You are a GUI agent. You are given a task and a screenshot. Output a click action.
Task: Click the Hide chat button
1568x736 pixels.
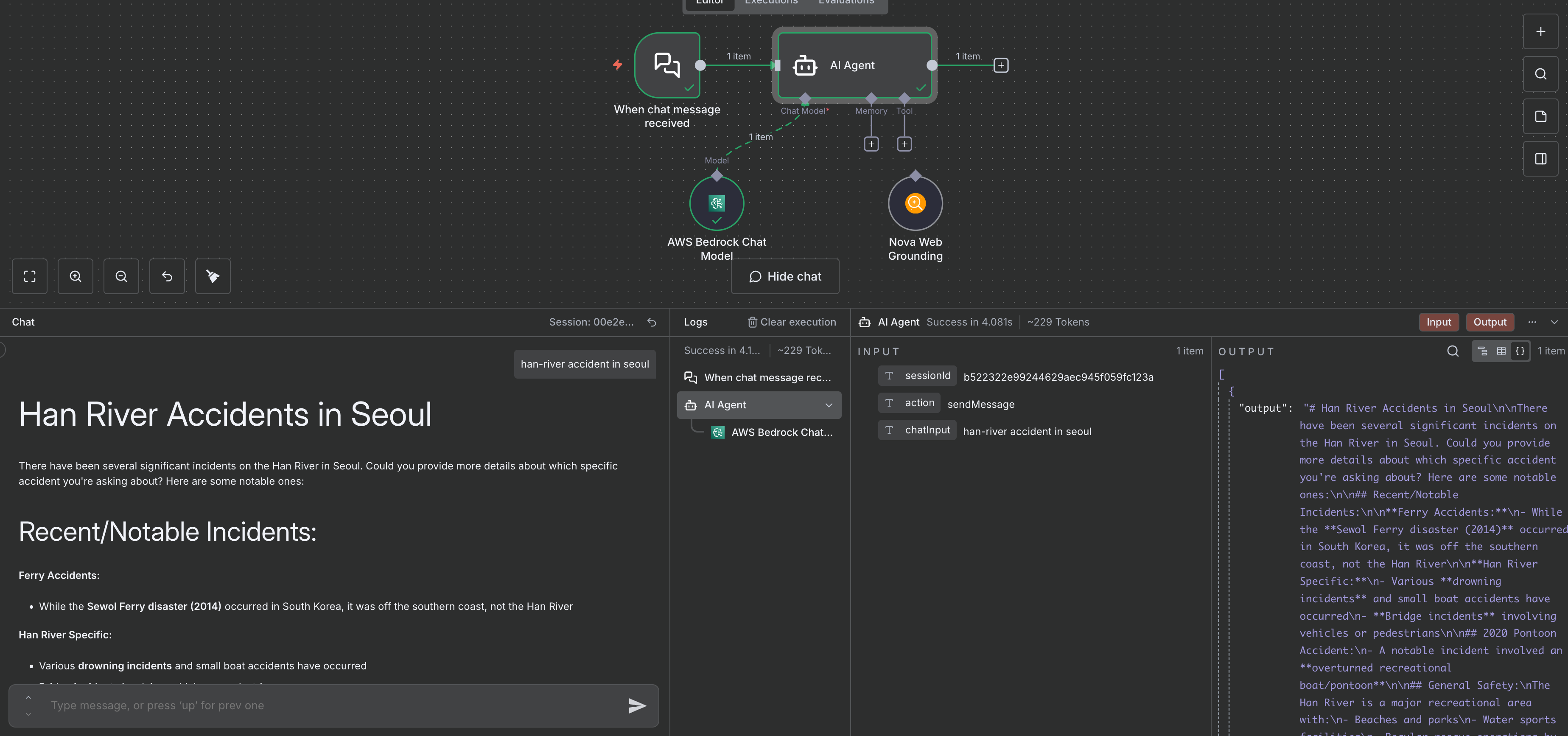point(784,276)
